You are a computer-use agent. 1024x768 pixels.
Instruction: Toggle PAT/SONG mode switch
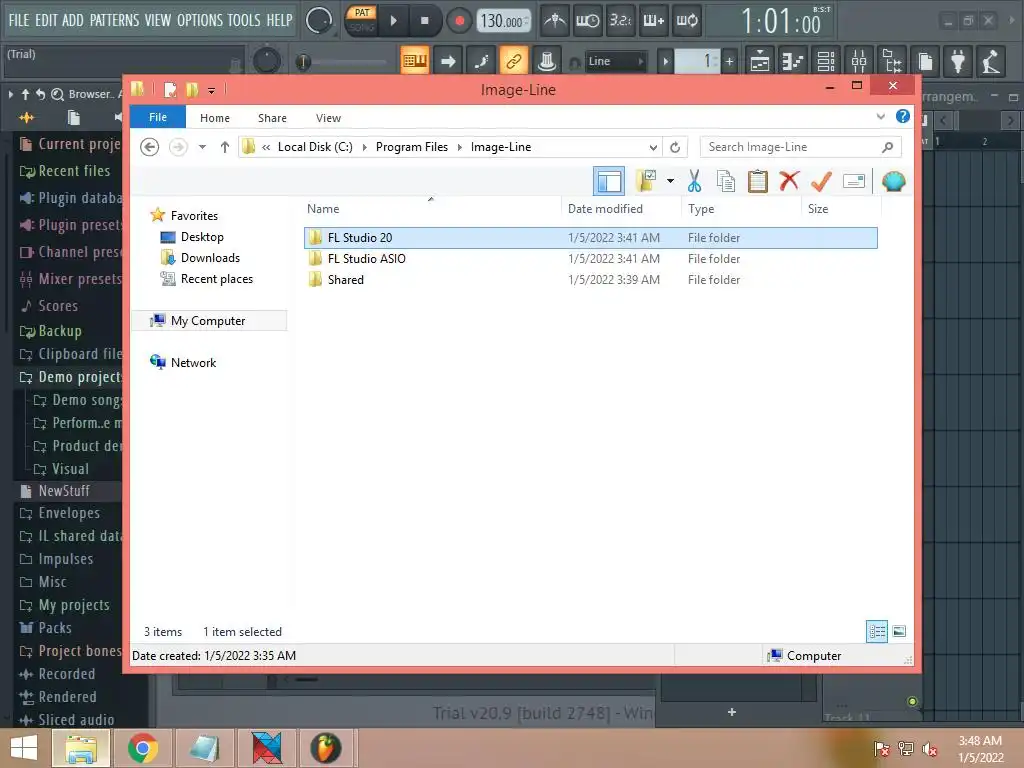[x=361, y=20]
